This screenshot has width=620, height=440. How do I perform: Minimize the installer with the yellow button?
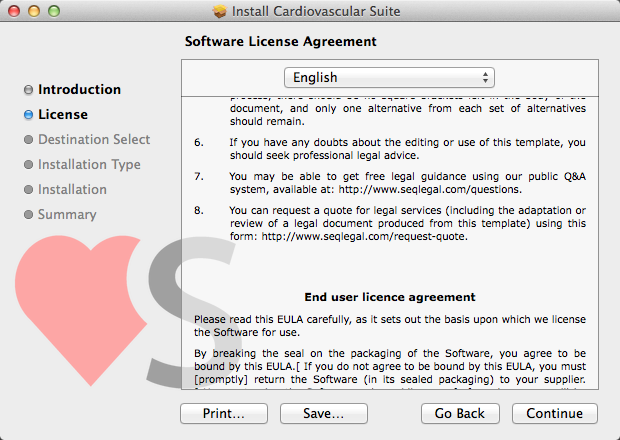(x=34, y=11)
